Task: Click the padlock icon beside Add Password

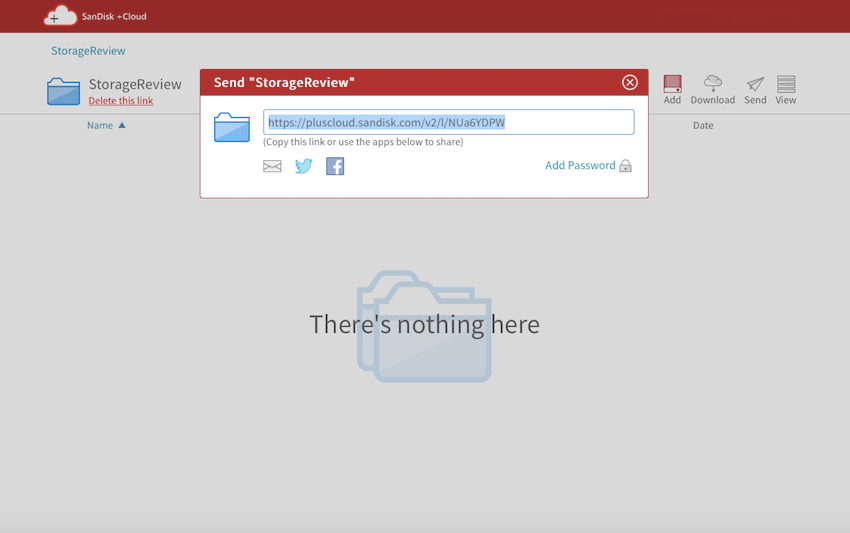Action: tap(626, 165)
